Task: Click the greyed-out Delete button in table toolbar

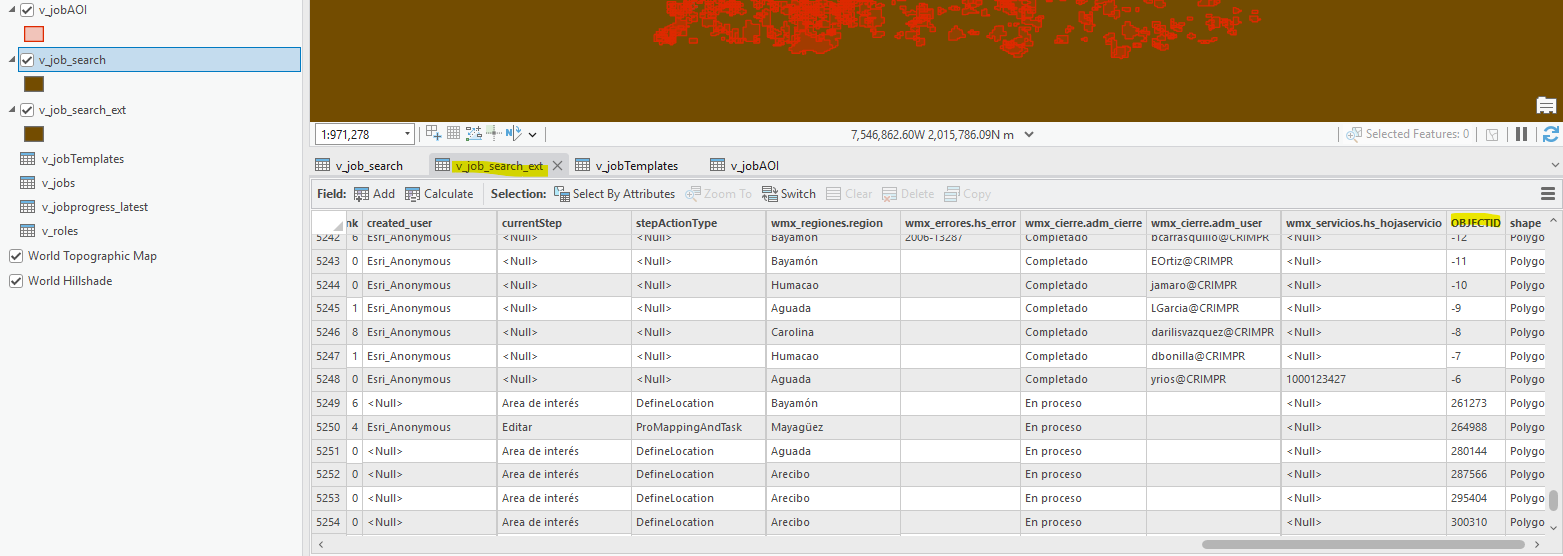Action: coord(908,194)
